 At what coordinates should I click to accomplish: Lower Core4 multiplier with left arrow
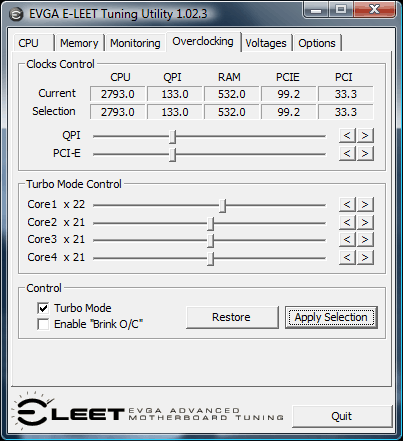pos(347,258)
